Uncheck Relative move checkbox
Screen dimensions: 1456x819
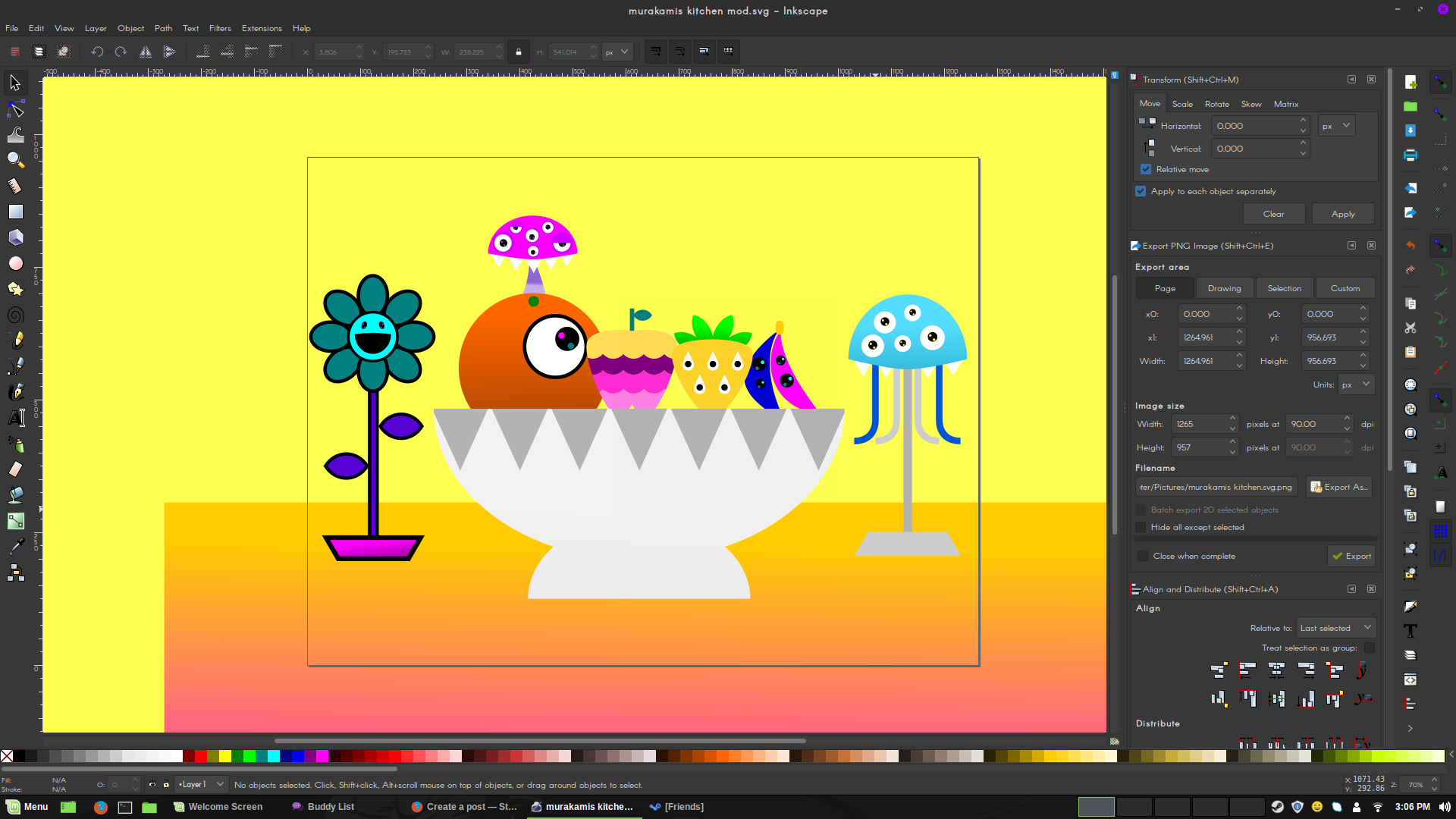tap(1146, 169)
